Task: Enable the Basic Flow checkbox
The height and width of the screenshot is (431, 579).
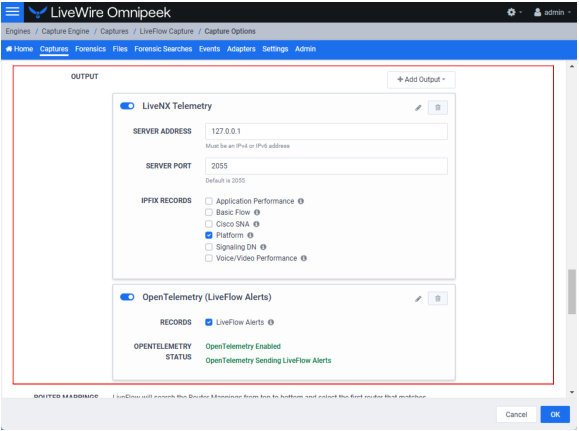Action: (x=209, y=212)
